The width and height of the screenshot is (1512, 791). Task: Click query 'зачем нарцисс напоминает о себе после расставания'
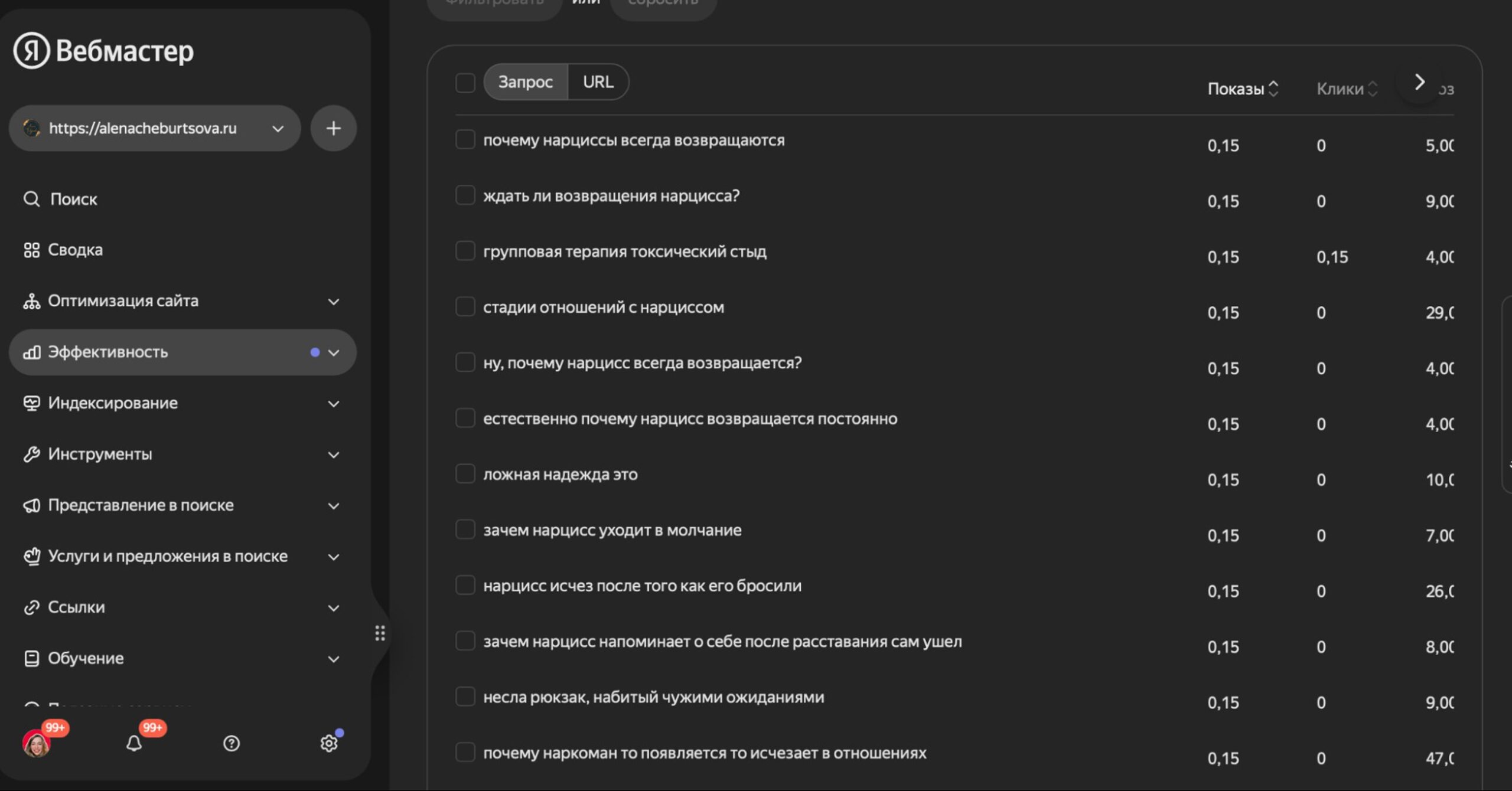(x=722, y=642)
